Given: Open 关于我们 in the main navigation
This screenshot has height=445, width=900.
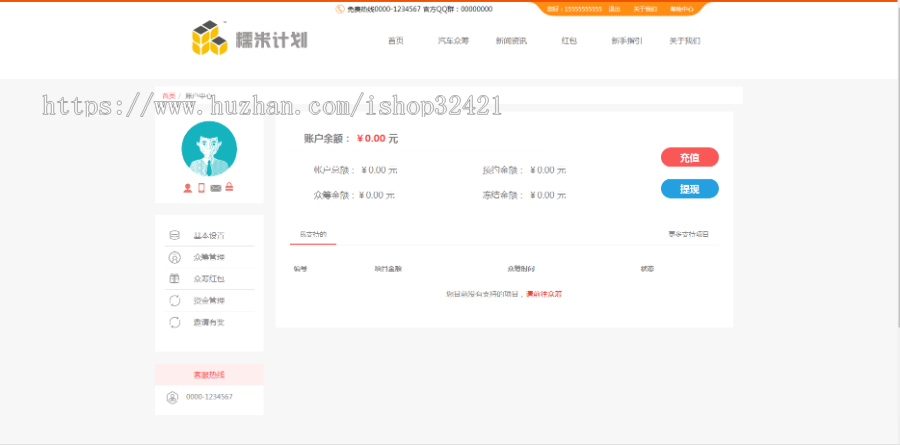Looking at the screenshot, I should pyautogui.click(x=684, y=41).
